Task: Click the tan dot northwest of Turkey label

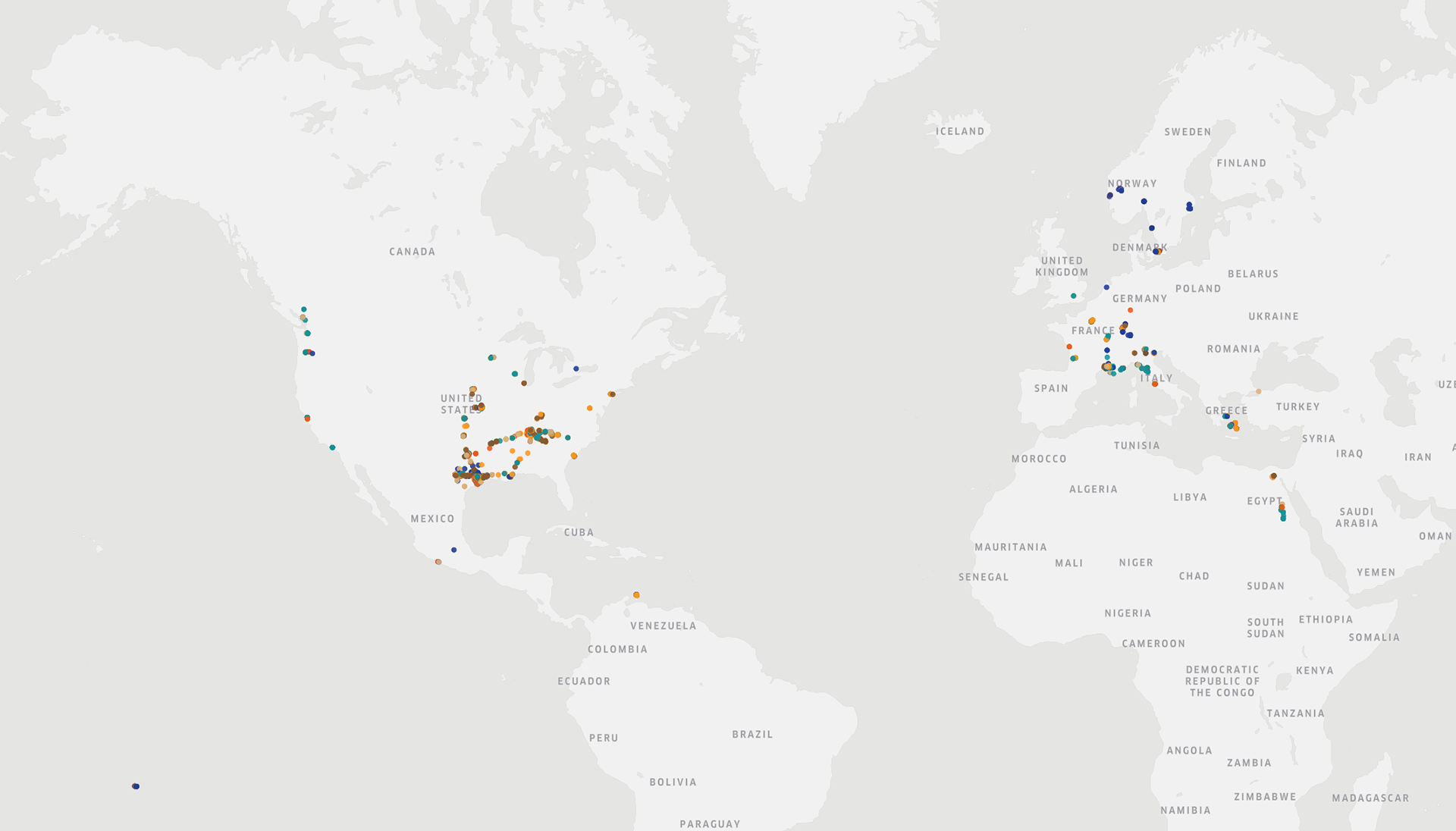Action: tap(1258, 391)
